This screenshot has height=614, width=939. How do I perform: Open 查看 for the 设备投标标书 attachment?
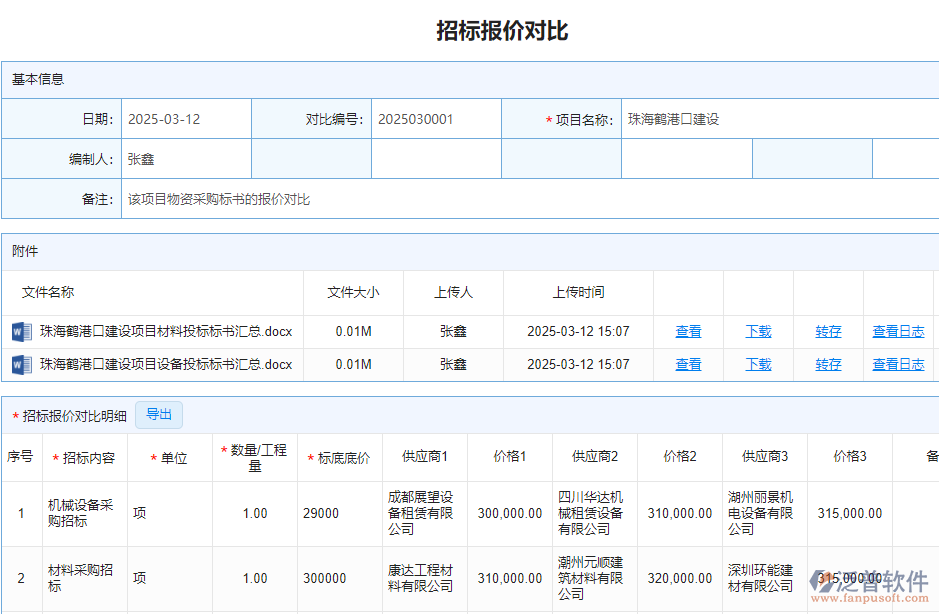[688, 364]
